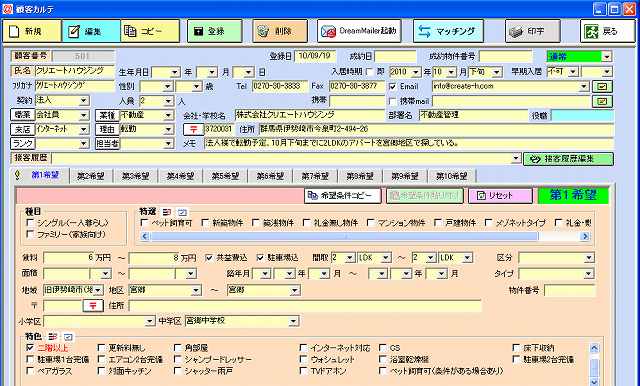Check the 携帯mail checkbox
This screenshot has height=386, width=640.
click(393, 101)
